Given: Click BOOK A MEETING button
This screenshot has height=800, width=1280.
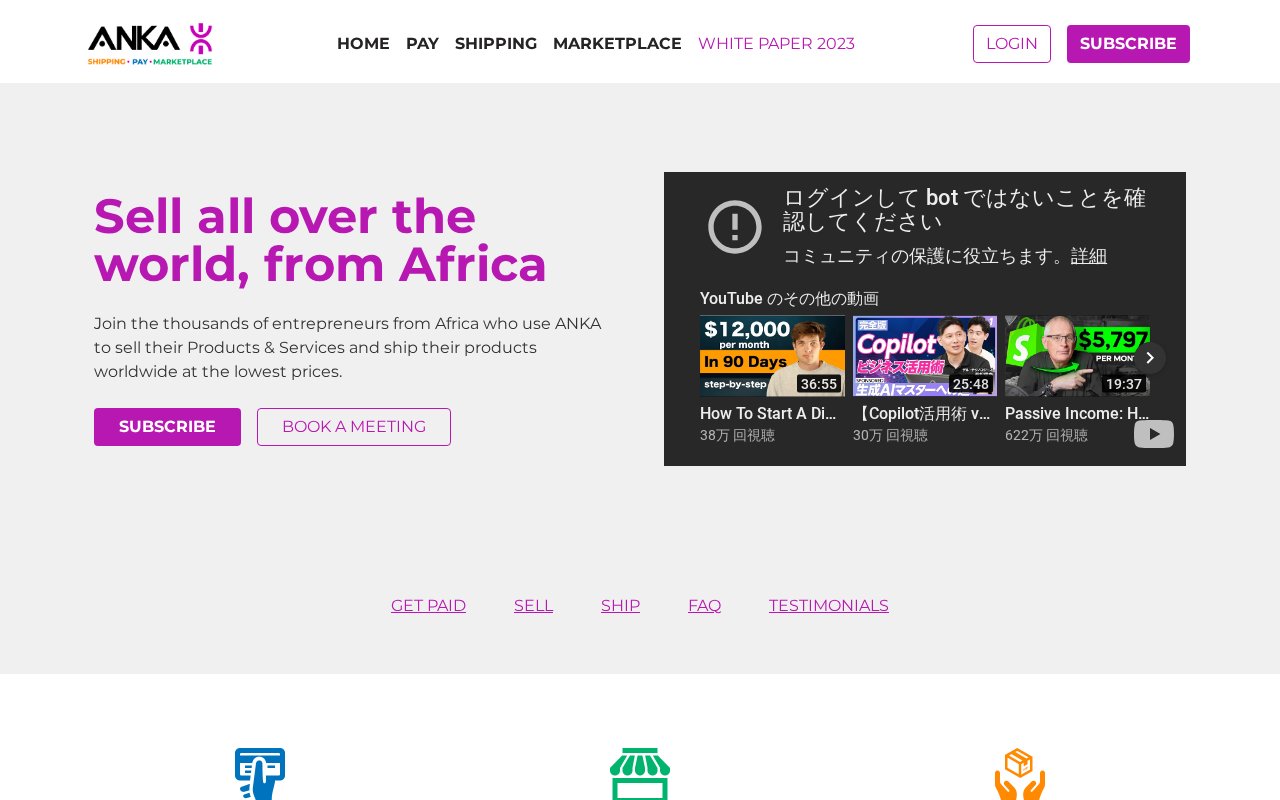Looking at the screenshot, I should point(354,427).
